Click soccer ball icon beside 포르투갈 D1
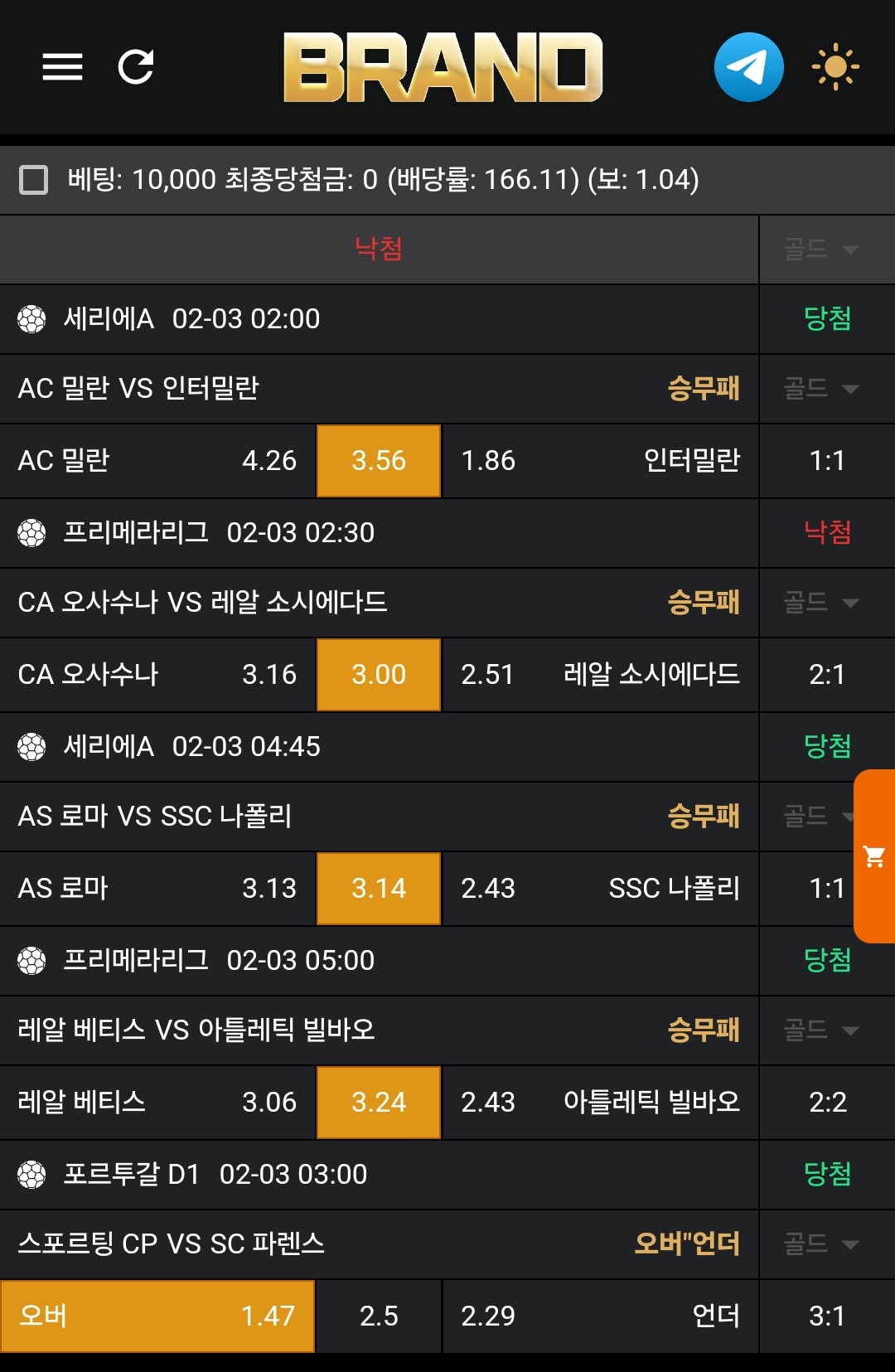This screenshot has height=1372, width=895. [31, 1175]
